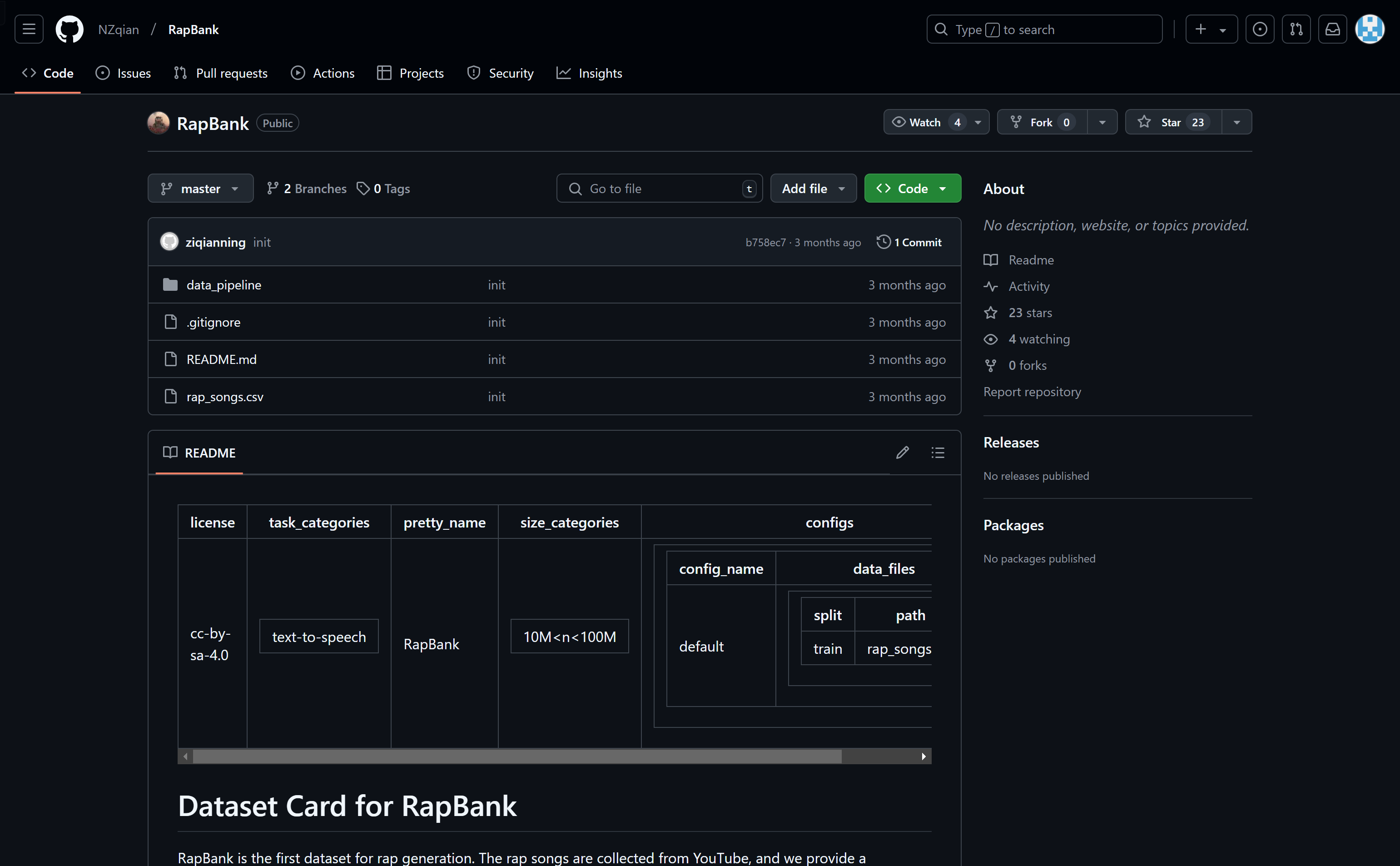
Task: Open the Releases section heading
Action: click(x=1011, y=442)
